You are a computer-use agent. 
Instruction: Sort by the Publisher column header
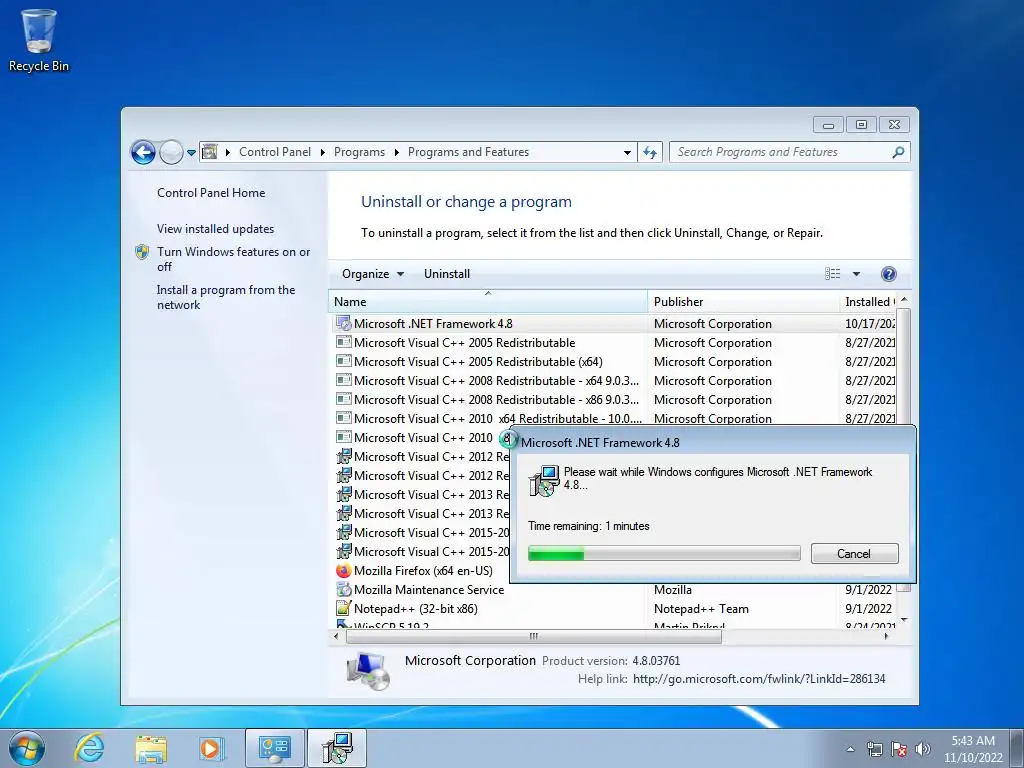743,302
